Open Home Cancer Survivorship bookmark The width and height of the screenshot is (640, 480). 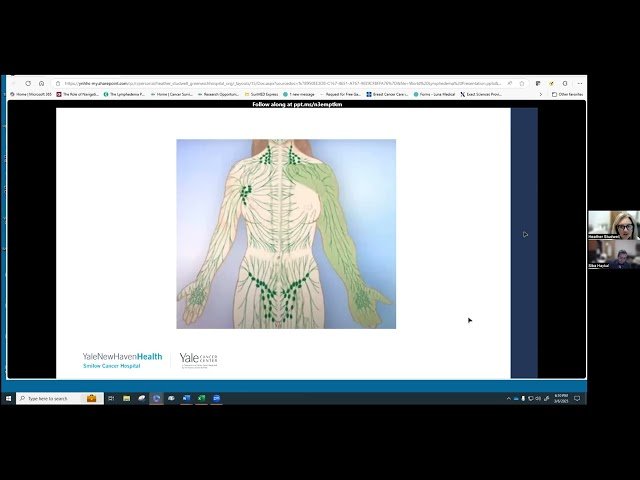[x=171, y=94]
